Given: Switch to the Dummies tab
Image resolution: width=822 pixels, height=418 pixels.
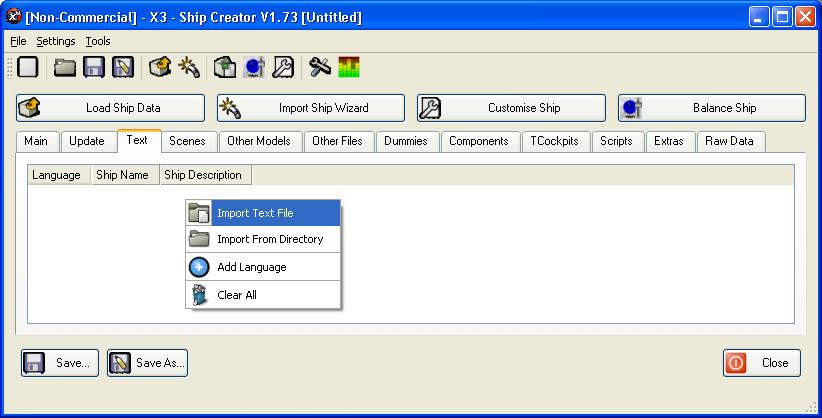Looking at the screenshot, I should click(406, 141).
